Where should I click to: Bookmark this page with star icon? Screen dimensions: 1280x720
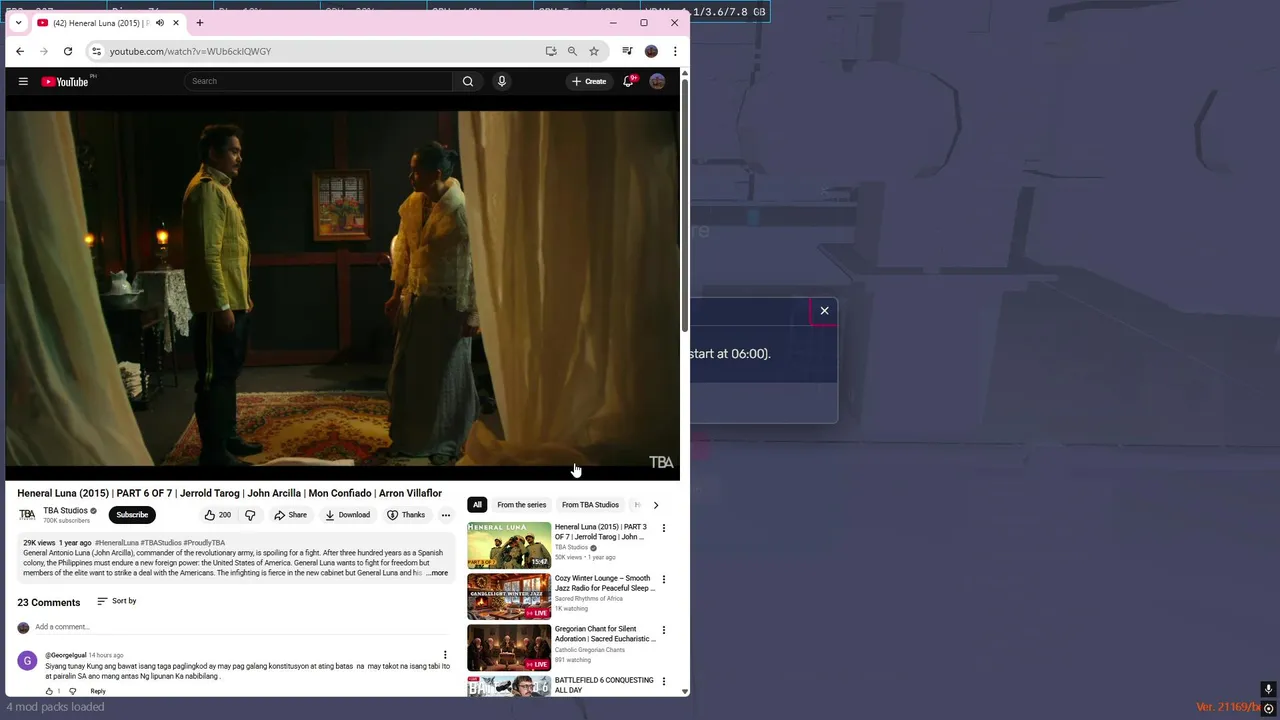tap(594, 51)
